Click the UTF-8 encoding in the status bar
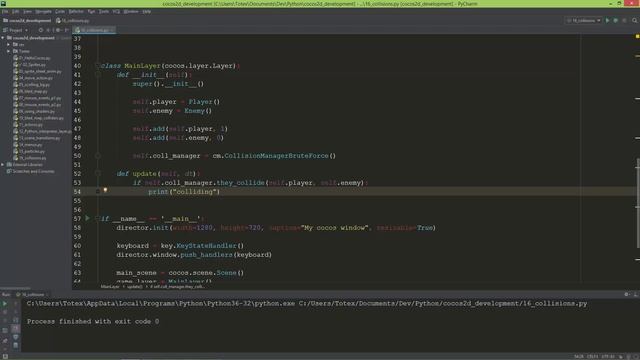Viewport: 640px width, 360px height. tap(608, 356)
